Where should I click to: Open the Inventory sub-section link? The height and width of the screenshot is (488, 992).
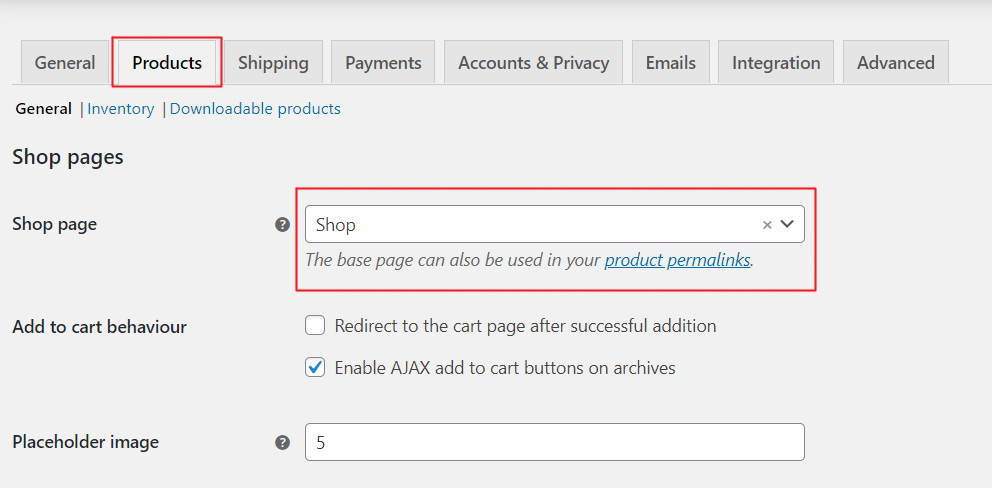pos(121,109)
